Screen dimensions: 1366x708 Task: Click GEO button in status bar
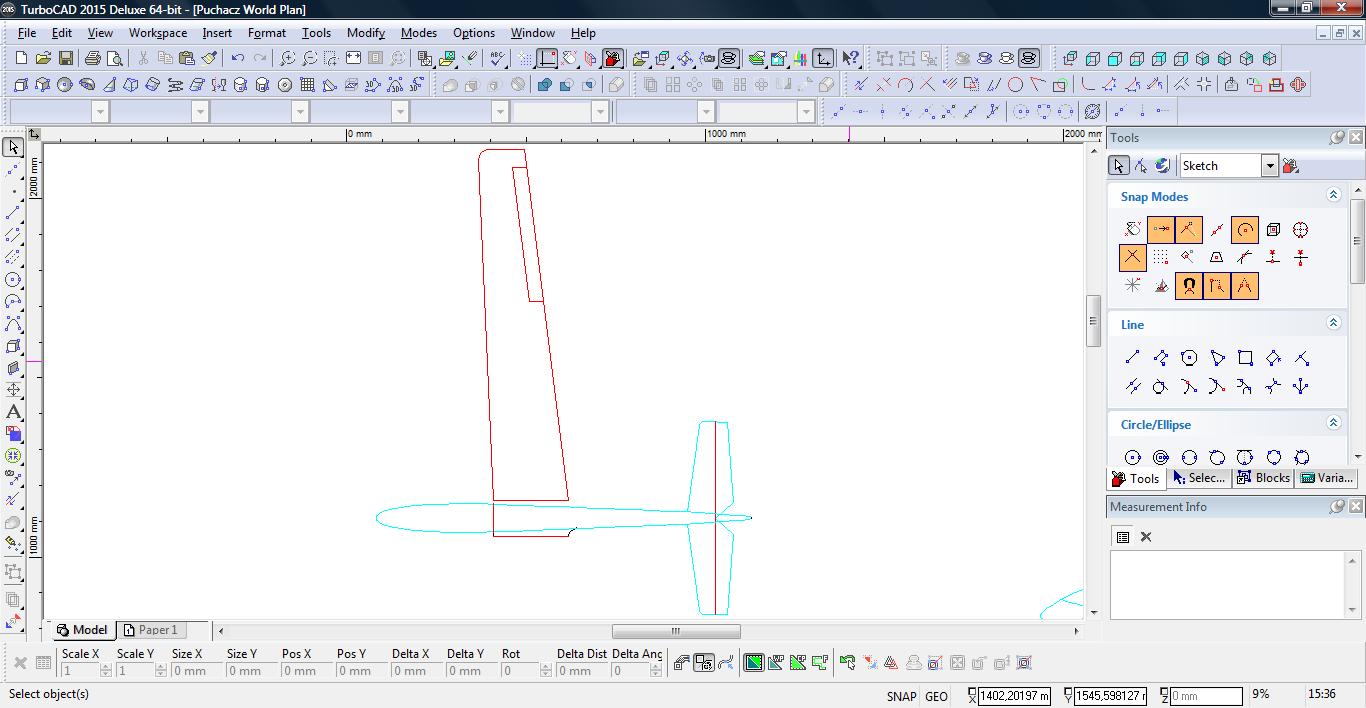click(x=936, y=696)
